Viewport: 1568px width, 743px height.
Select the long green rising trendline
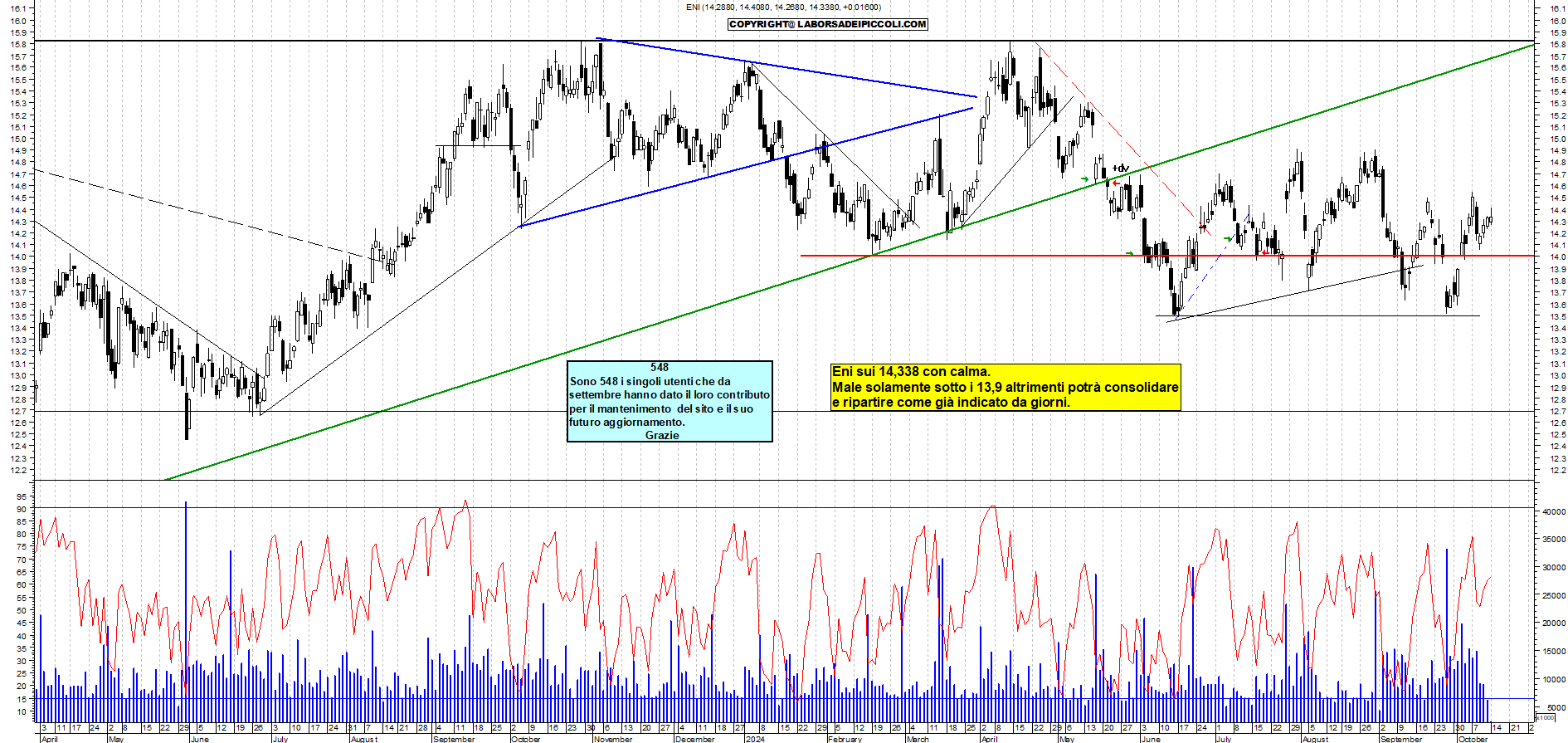850,262
